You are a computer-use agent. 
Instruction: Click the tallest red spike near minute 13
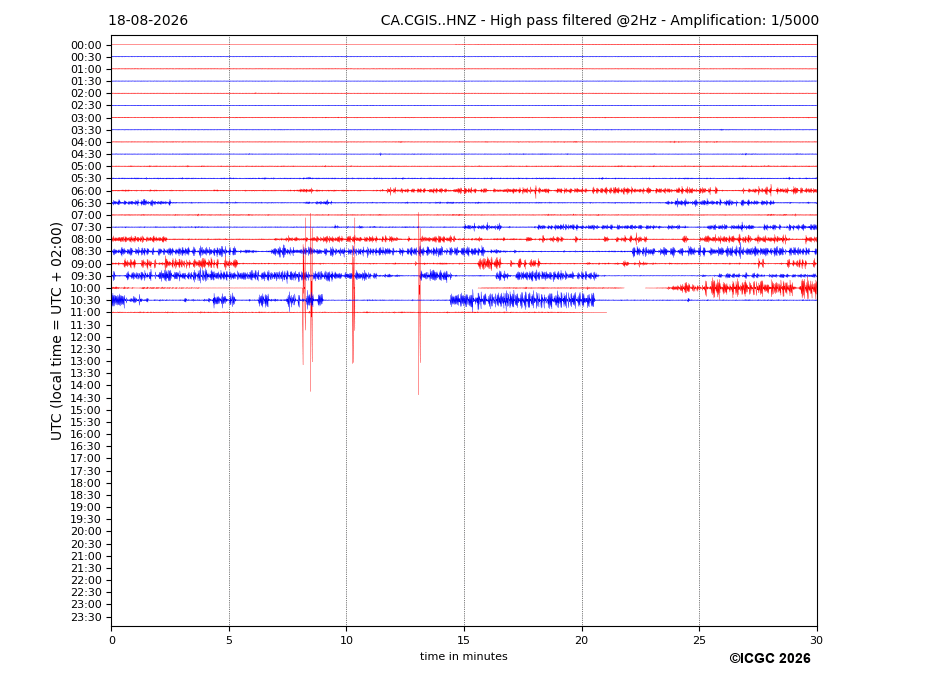419,303
